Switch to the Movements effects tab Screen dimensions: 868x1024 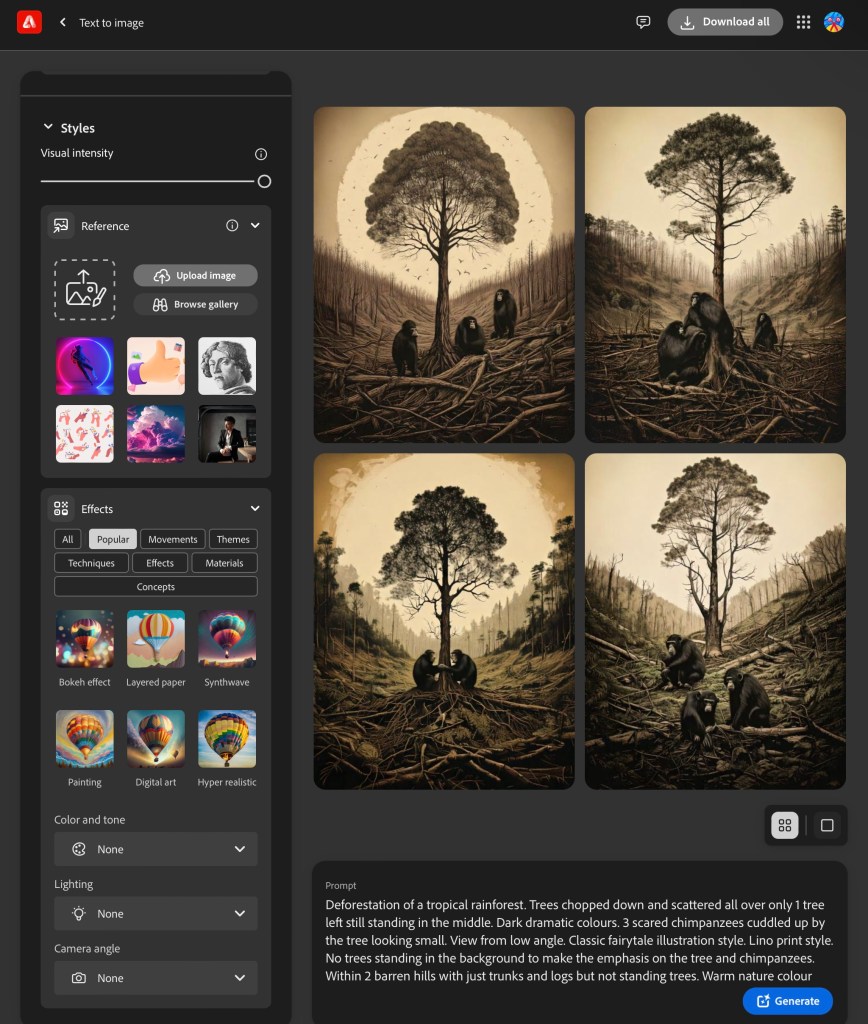tap(173, 539)
